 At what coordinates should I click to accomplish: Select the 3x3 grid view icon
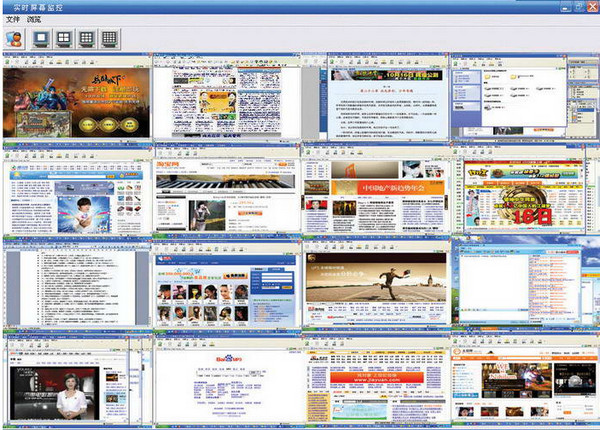tap(87, 39)
